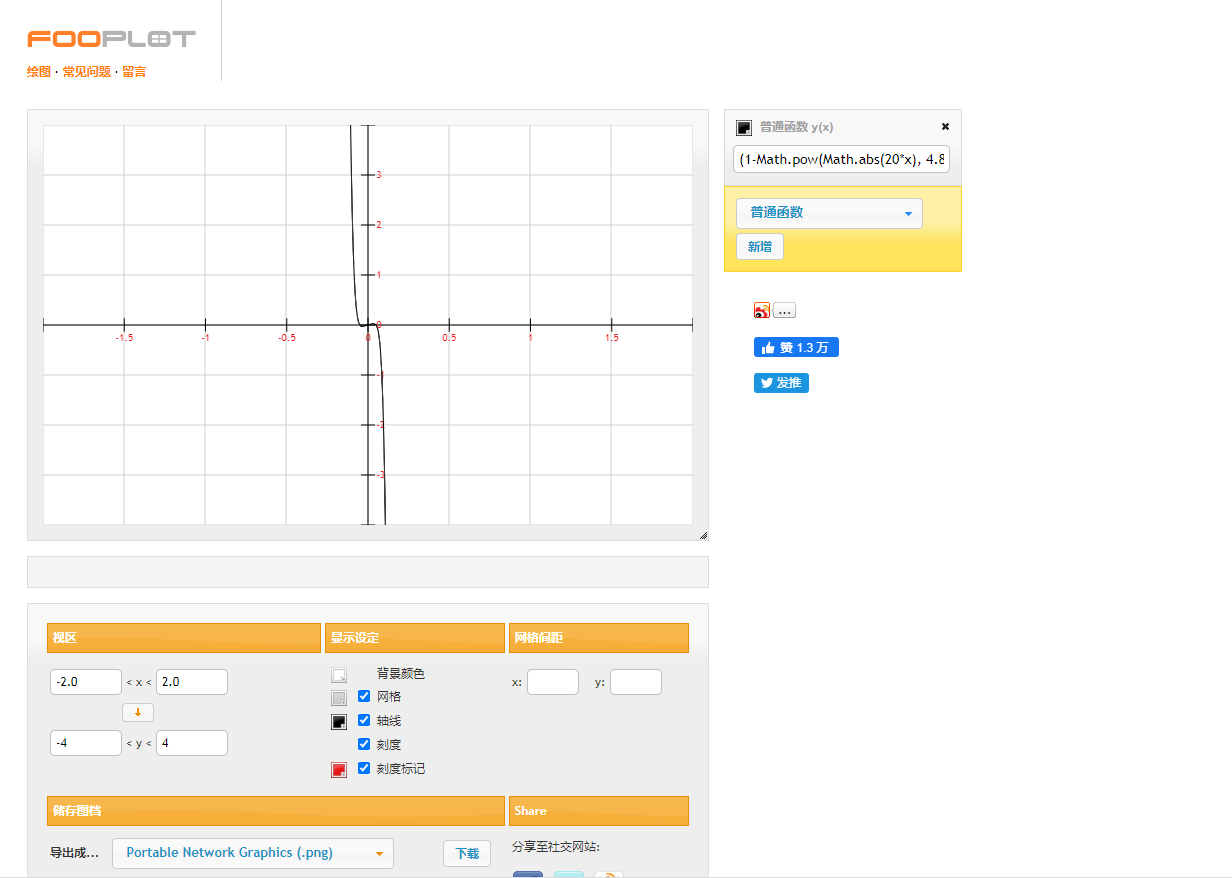
Task: Pick the 轴线 axis color swatch
Action: (339, 722)
